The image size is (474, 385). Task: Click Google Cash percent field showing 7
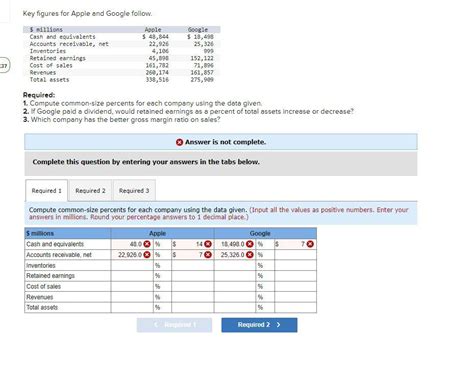click(295, 244)
